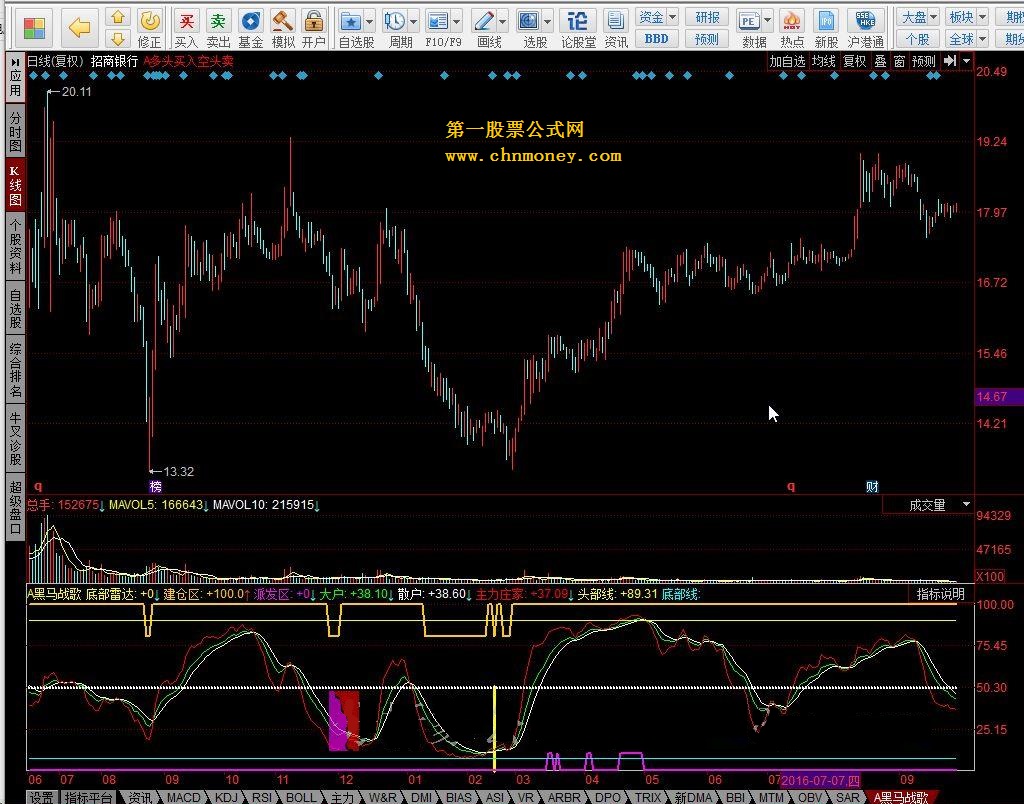Open the 板块 dropdown
Image resolution: width=1024 pixels, height=804 pixels.
coord(967,17)
